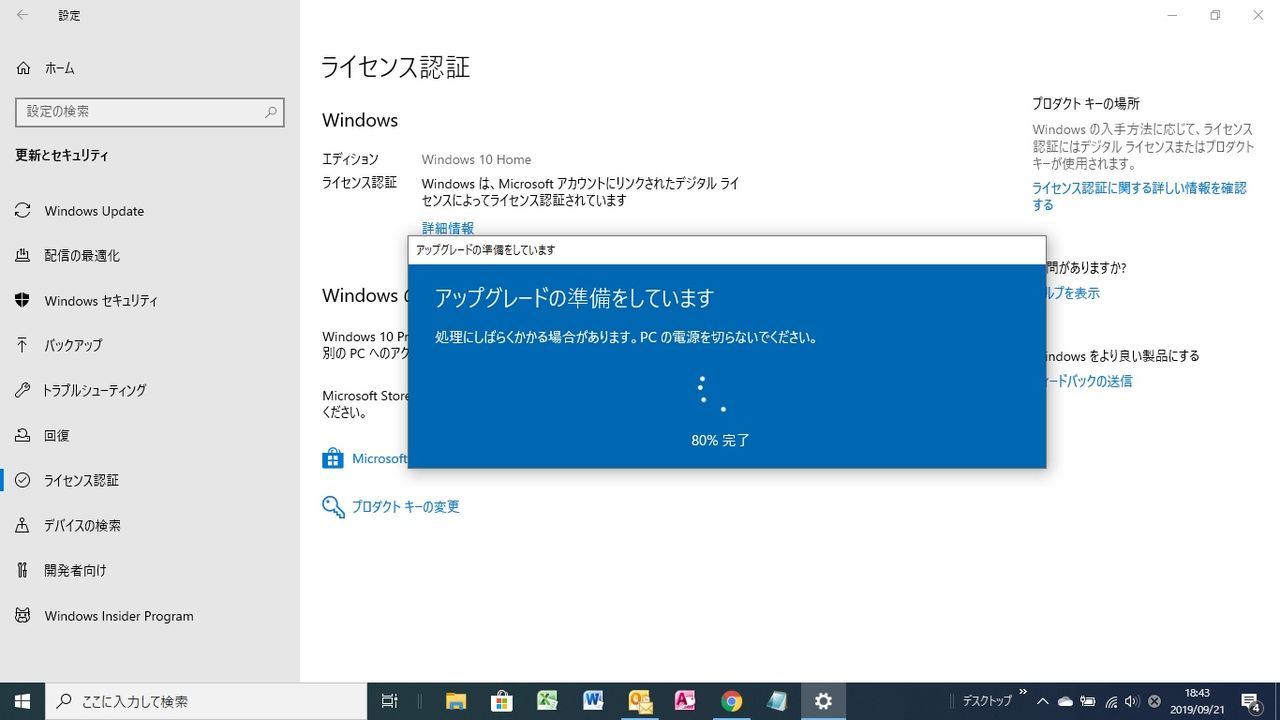Click the Windows 10 Home edition text
Screen dimensions: 1280x720
(476, 159)
